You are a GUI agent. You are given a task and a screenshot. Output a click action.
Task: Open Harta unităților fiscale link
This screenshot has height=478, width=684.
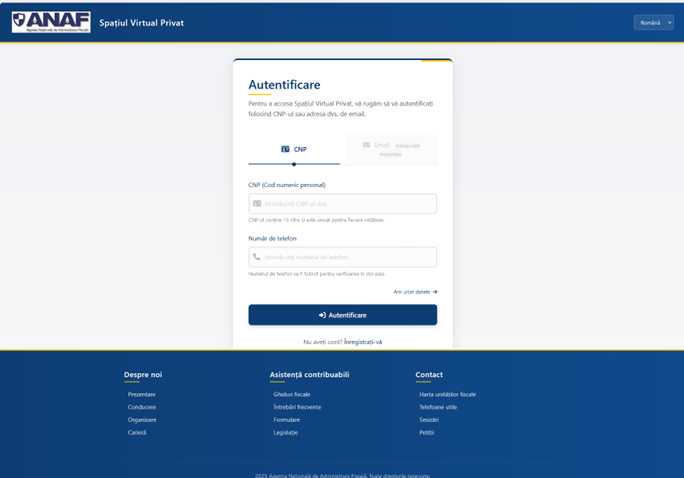click(x=447, y=394)
